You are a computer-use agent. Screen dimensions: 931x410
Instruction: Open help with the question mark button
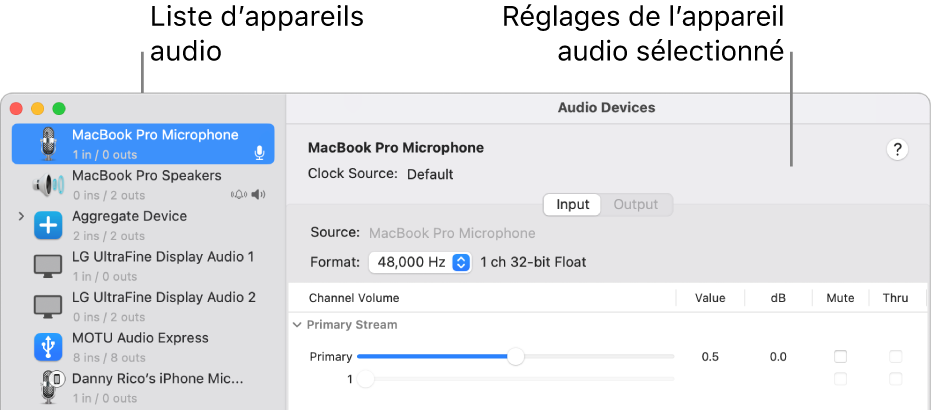(x=897, y=150)
